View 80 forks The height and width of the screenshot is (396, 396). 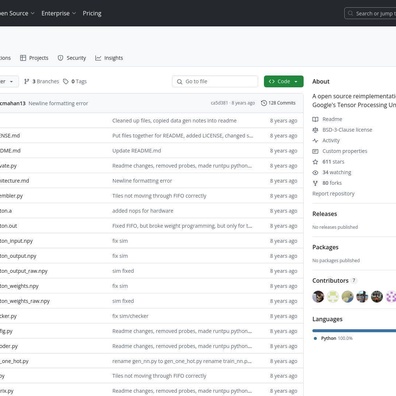click(x=332, y=183)
